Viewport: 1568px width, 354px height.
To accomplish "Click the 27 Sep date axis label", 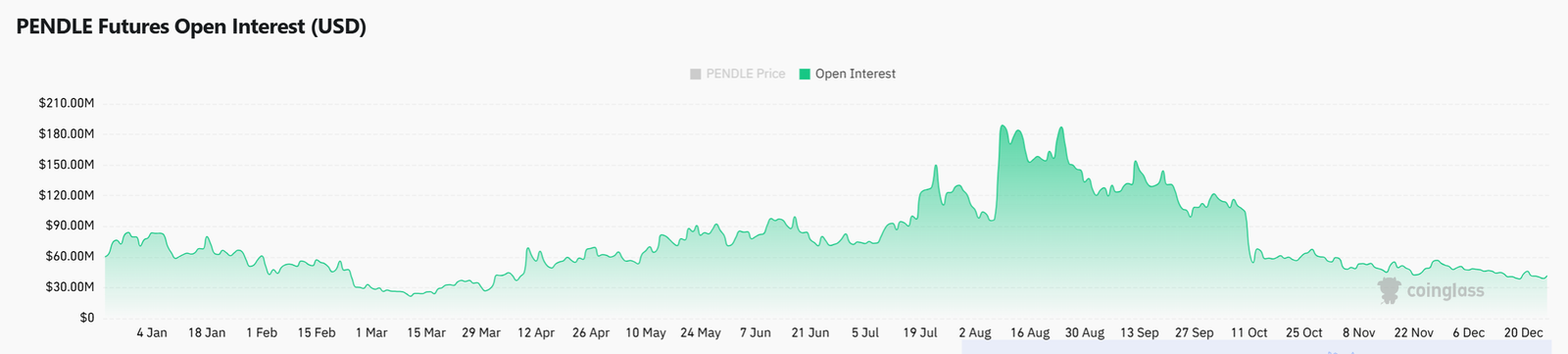I will pos(1195,332).
